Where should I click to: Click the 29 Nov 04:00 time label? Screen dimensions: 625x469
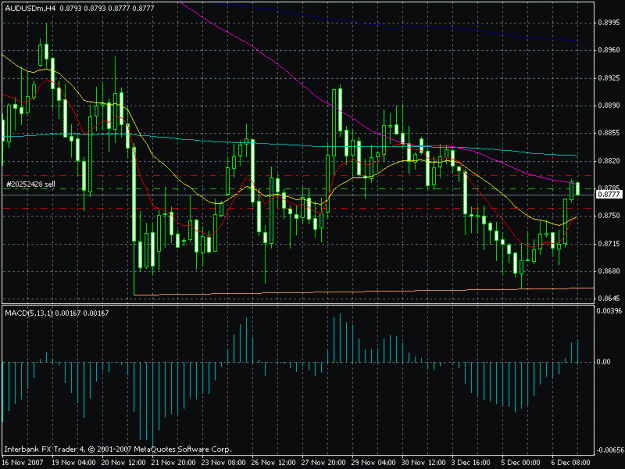tap(373, 463)
